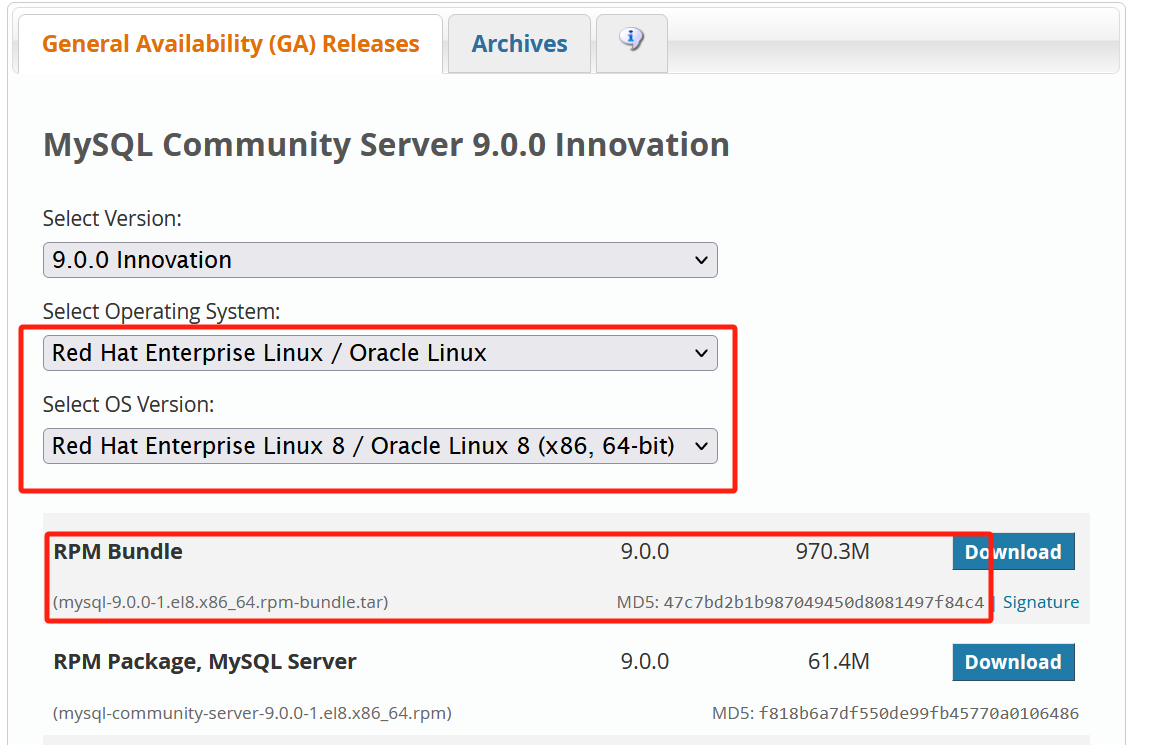Viewport: 1158px width, 745px height.
Task: Download RPM Package, MySQL Server
Action: (x=1013, y=662)
